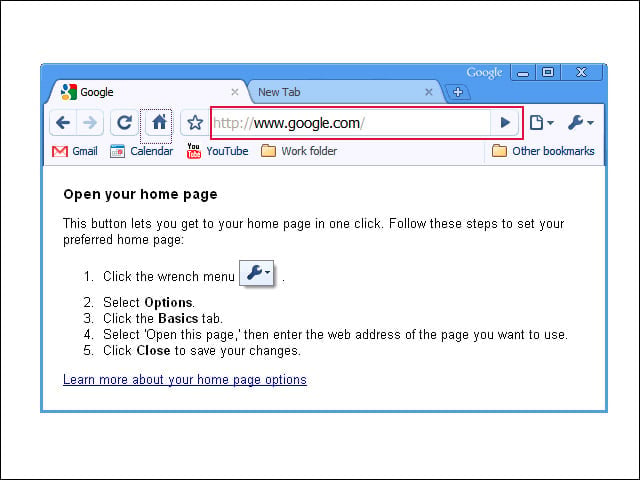The width and height of the screenshot is (640, 480).
Task: Click the Forward navigation arrow
Action: 90,122
